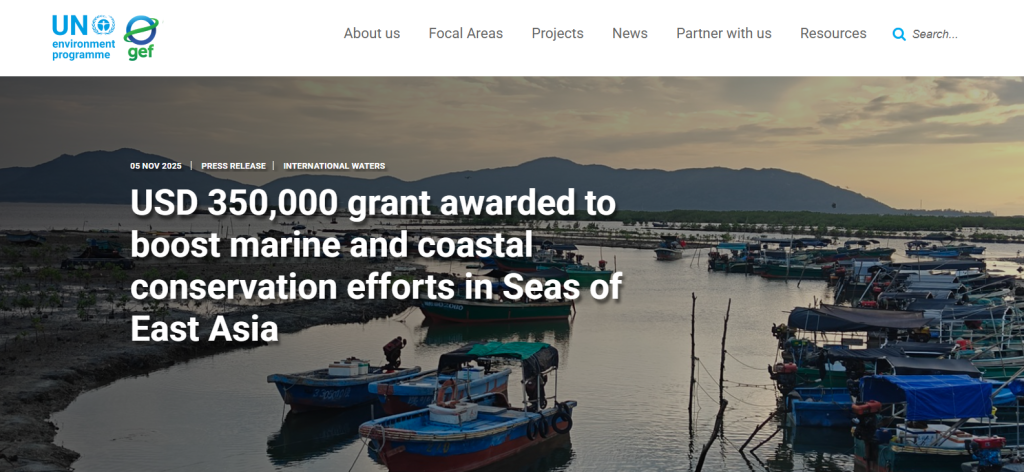Viewport: 1024px width, 472px height.
Task: Click the blue magnifying glass search icon
Action: click(x=899, y=34)
